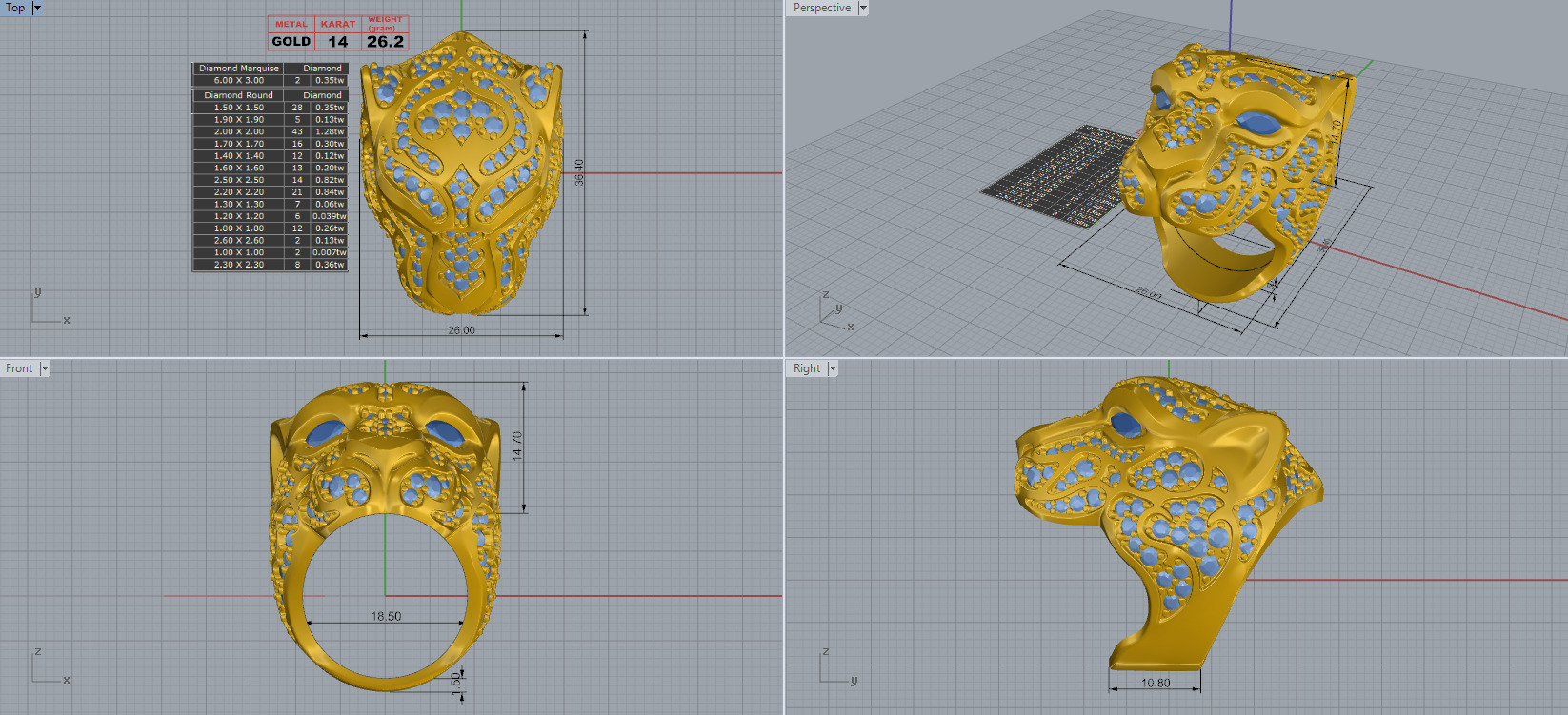The height and width of the screenshot is (715, 1568).
Task: Click the 10.80 dimension in Right view
Action: pyautogui.click(x=1156, y=683)
